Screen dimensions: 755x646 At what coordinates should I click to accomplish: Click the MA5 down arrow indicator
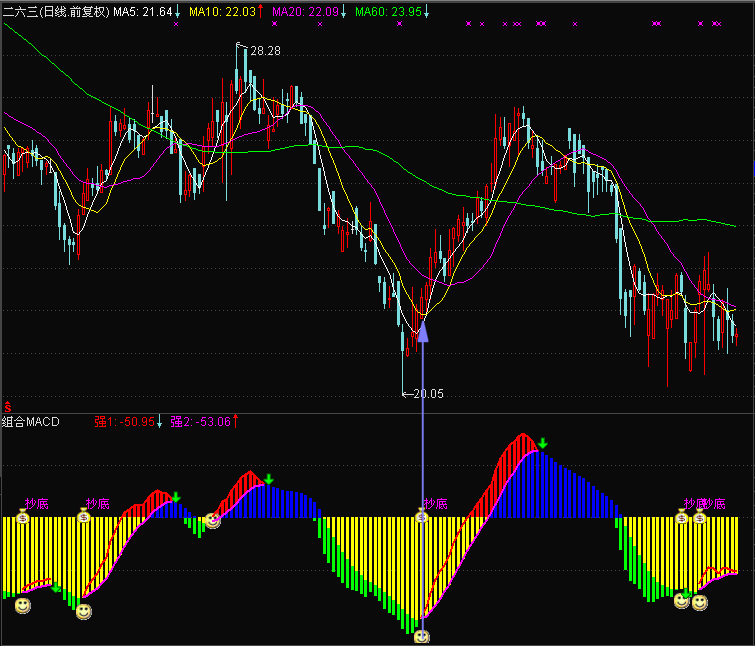point(178,12)
